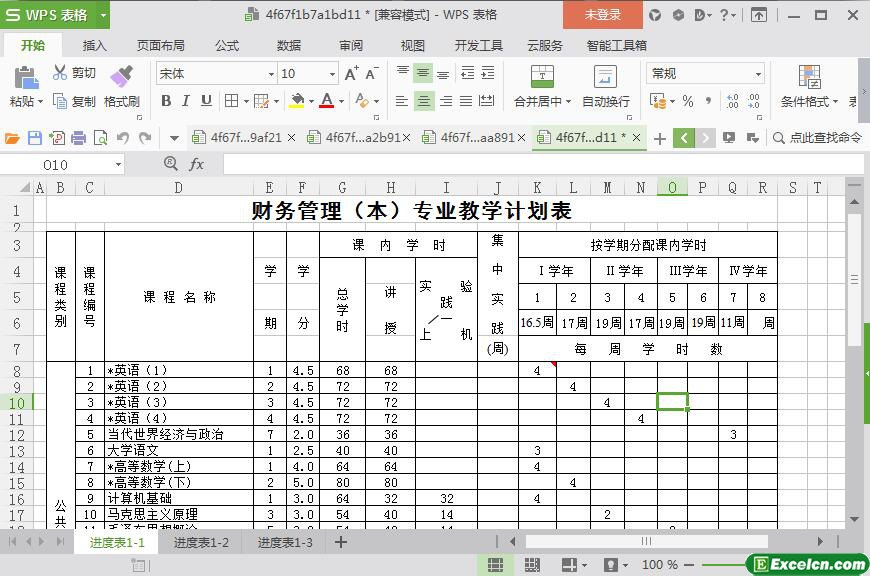Open the 数据 ribbon tab
870x576 pixels.
pyautogui.click(x=289, y=46)
